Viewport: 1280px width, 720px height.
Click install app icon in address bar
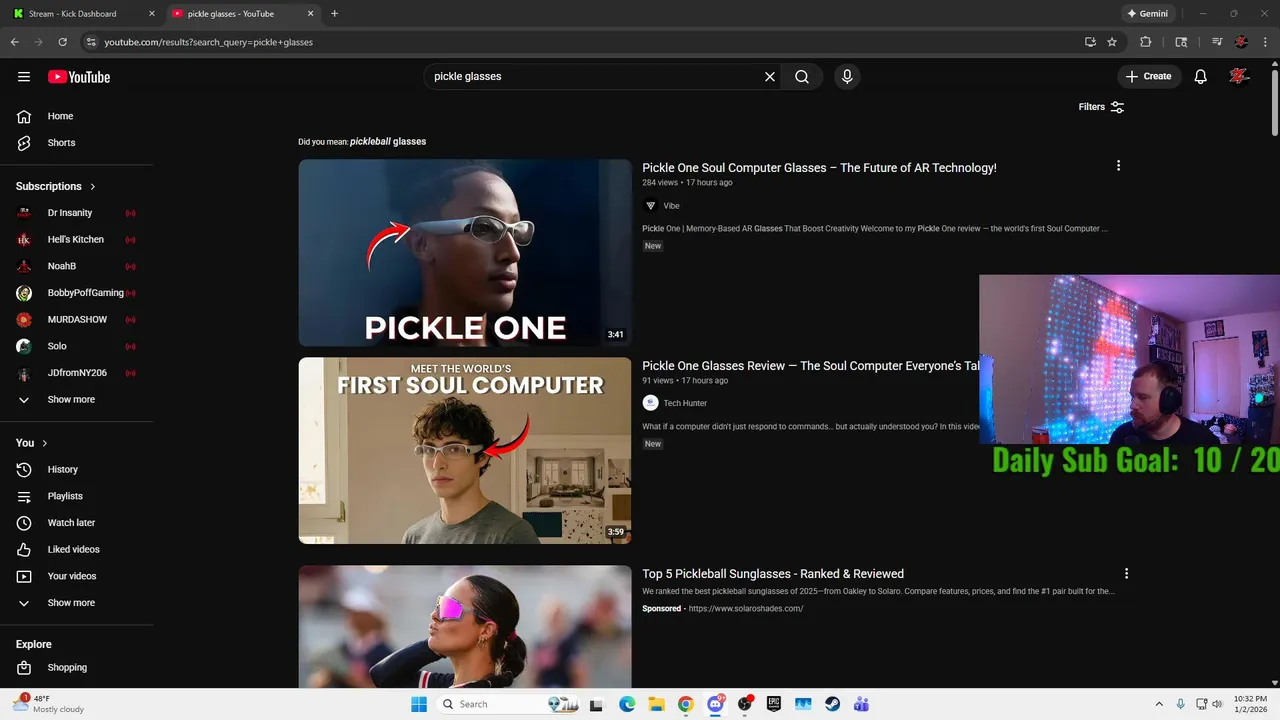pyautogui.click(x=1090, y=42)
